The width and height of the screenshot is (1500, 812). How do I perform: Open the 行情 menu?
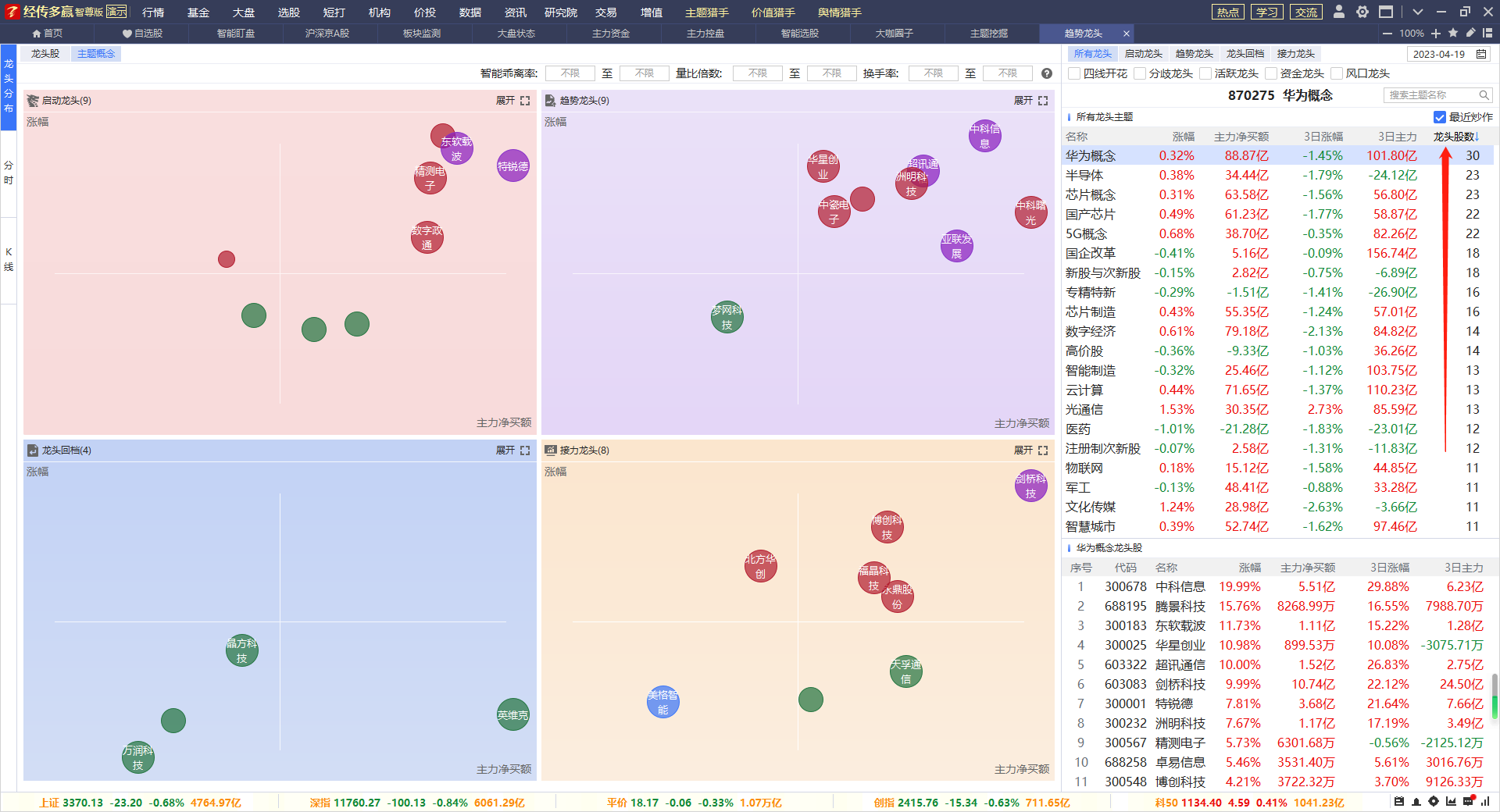tap(153, 12)
